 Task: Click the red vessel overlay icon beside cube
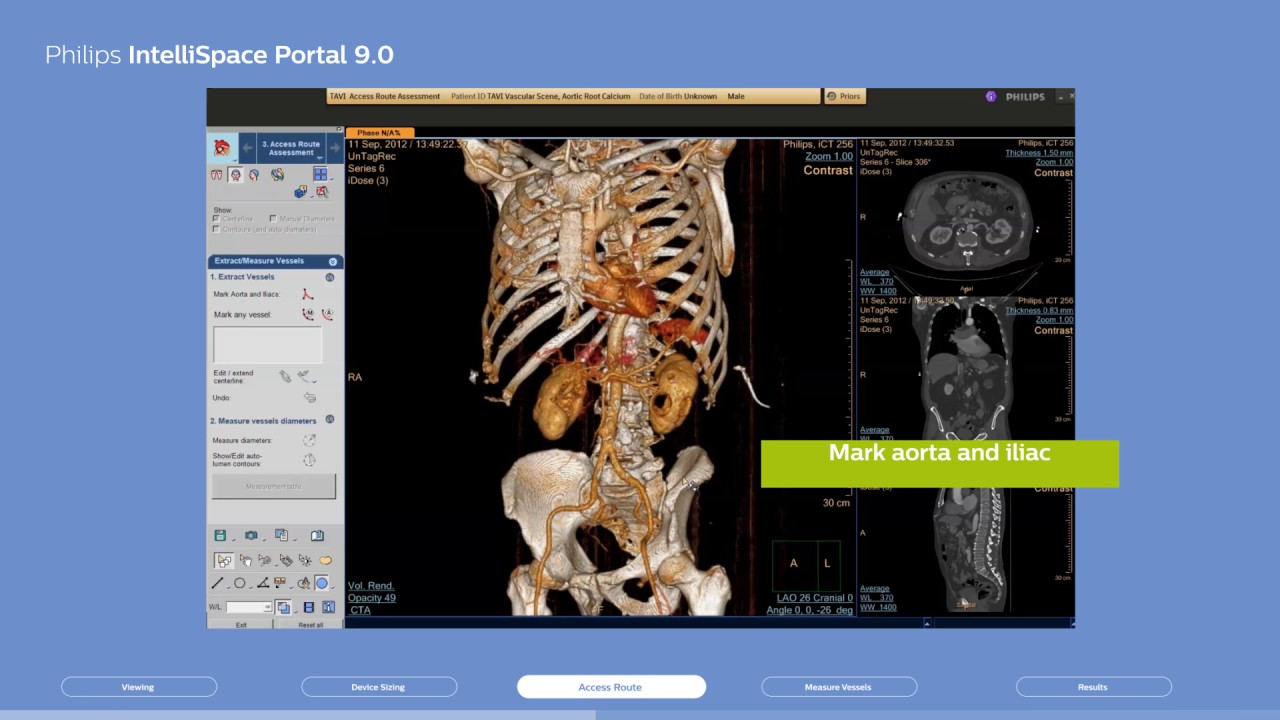pos(322,192)
